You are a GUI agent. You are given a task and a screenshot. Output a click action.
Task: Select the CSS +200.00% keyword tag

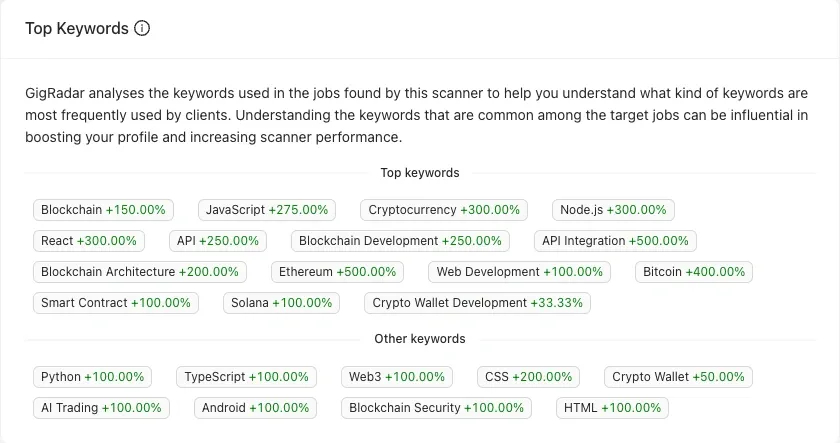[x=528, y=377]
